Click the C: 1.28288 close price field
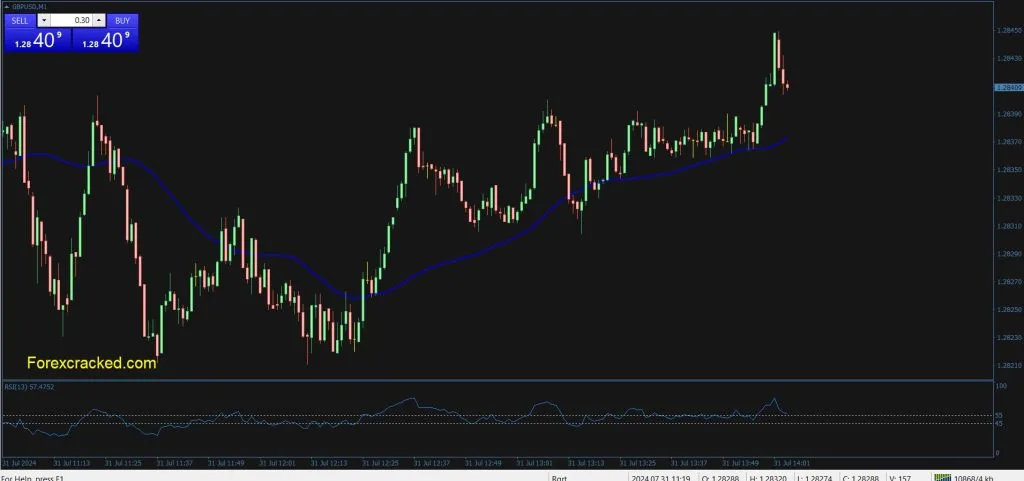Image resolution: width=1024 pixels, height=481 pixels. coord(863,477)
